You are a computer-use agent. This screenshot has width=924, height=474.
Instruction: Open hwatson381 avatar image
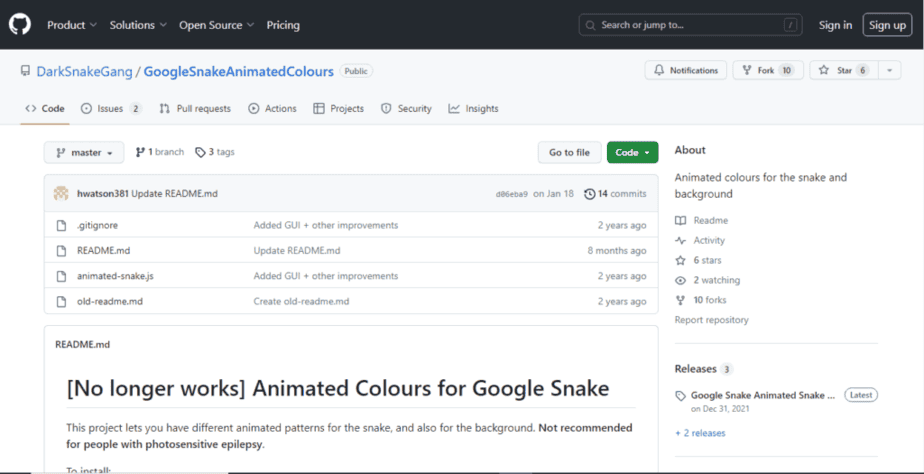61,193
